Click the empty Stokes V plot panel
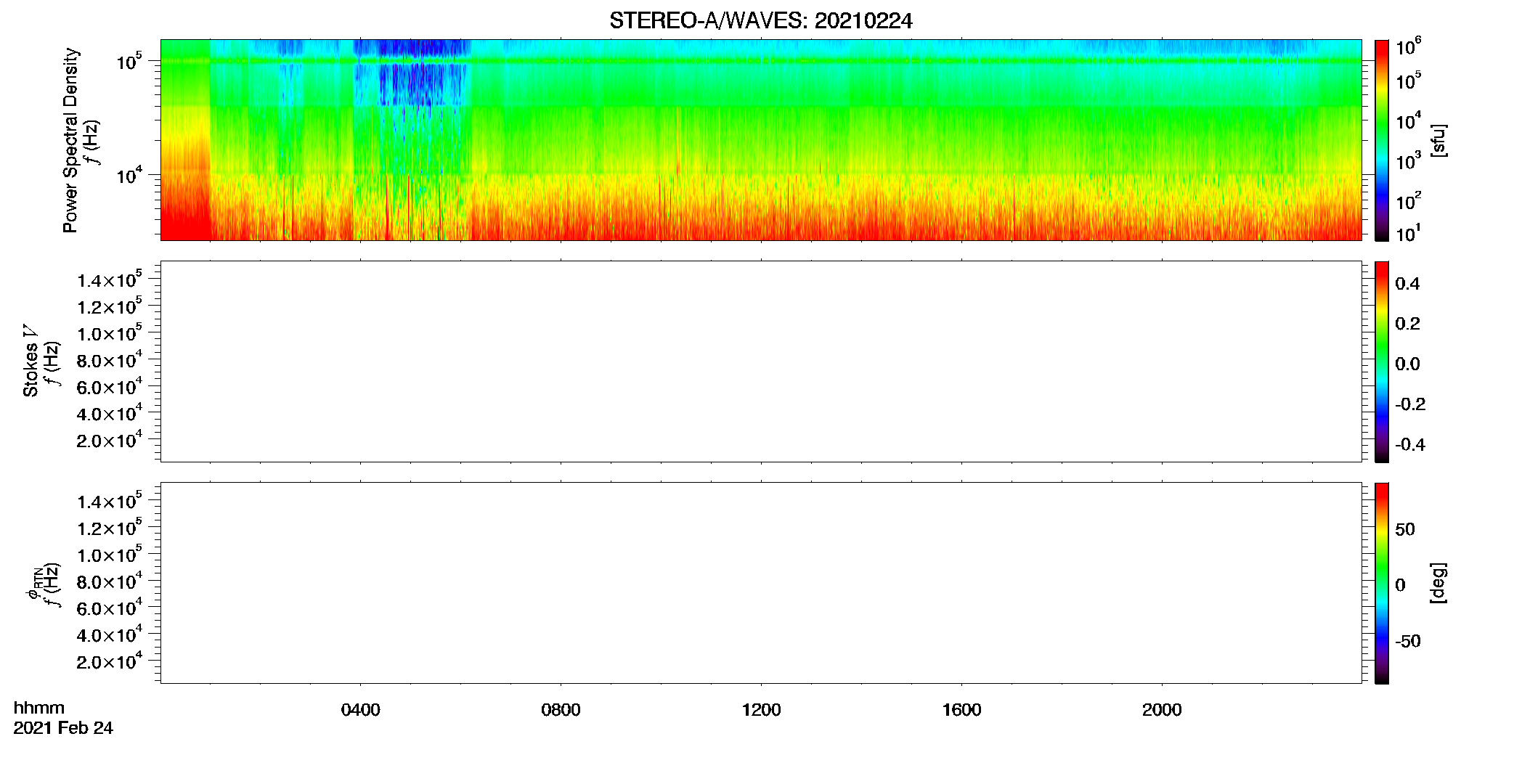Screen dimensions: 1522x784 coord(761,362)
